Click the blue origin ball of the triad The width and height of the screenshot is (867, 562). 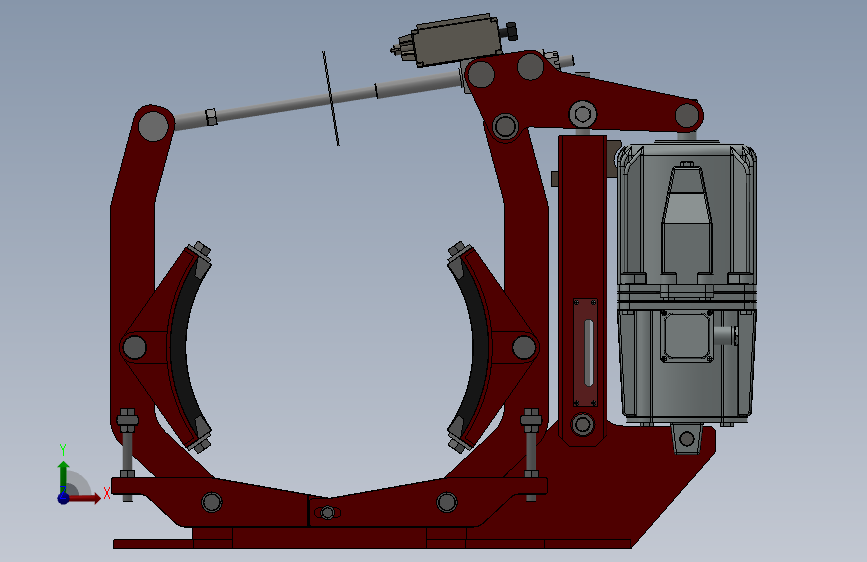[63, 498]
